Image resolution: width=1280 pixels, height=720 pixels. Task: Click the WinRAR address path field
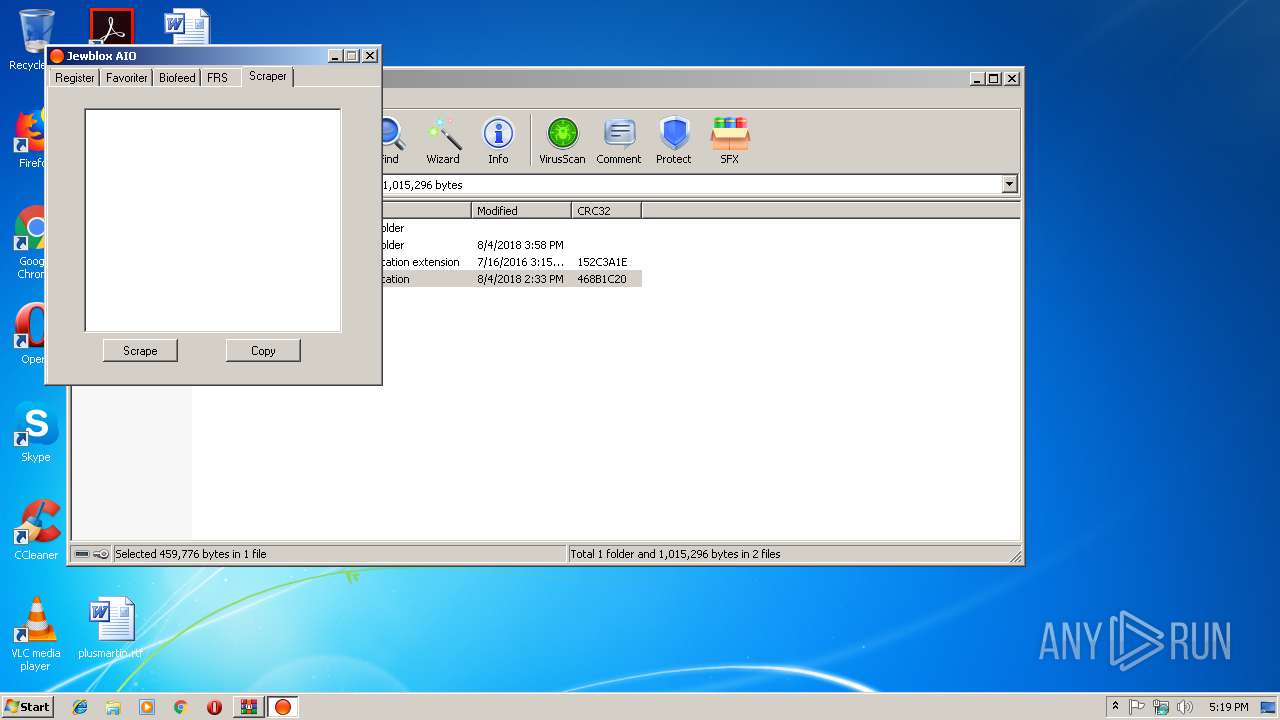point(690,185)
